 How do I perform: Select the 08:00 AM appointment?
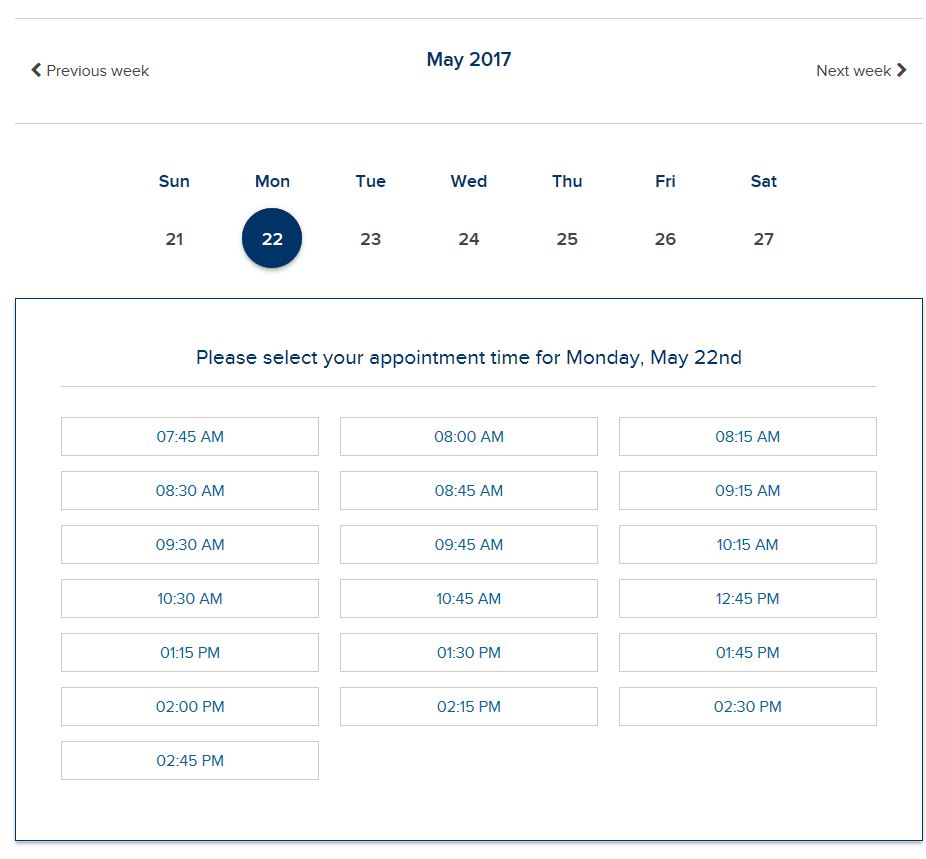pos(469,436)
